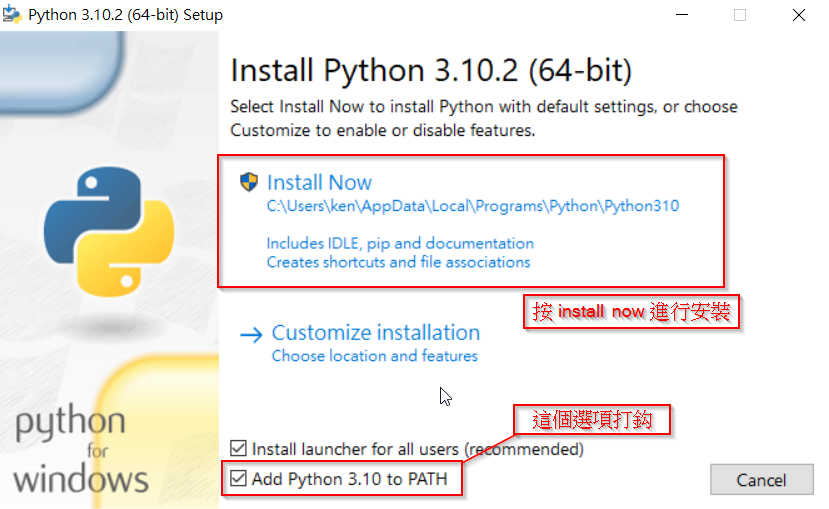Click the red "按 install now 進行安裝" annotation
Viewport: 829px width, 509px height.
pos(632,312)
